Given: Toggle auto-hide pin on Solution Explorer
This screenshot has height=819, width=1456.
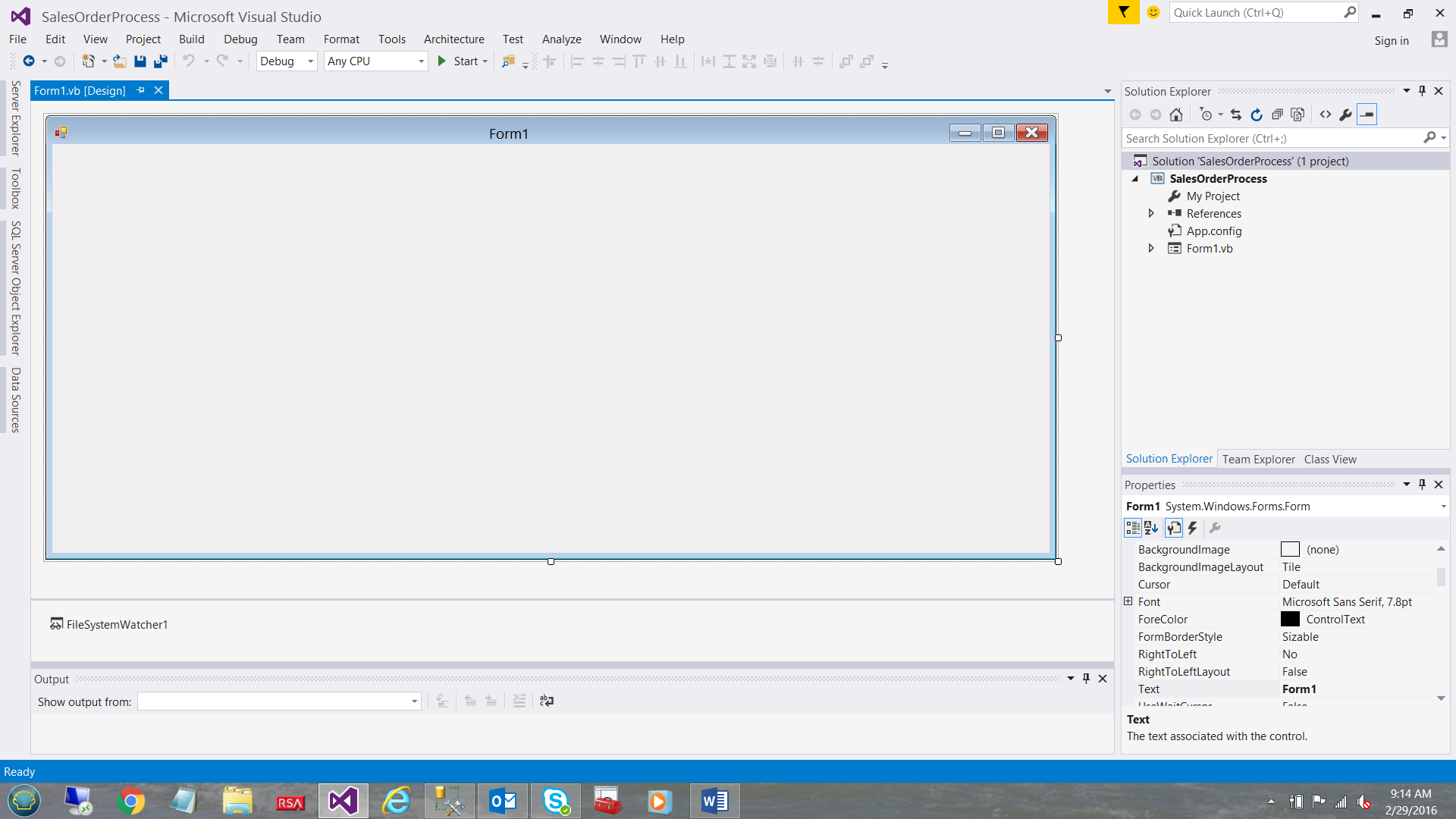Looking at the screenshot, I should [1422, 90].
